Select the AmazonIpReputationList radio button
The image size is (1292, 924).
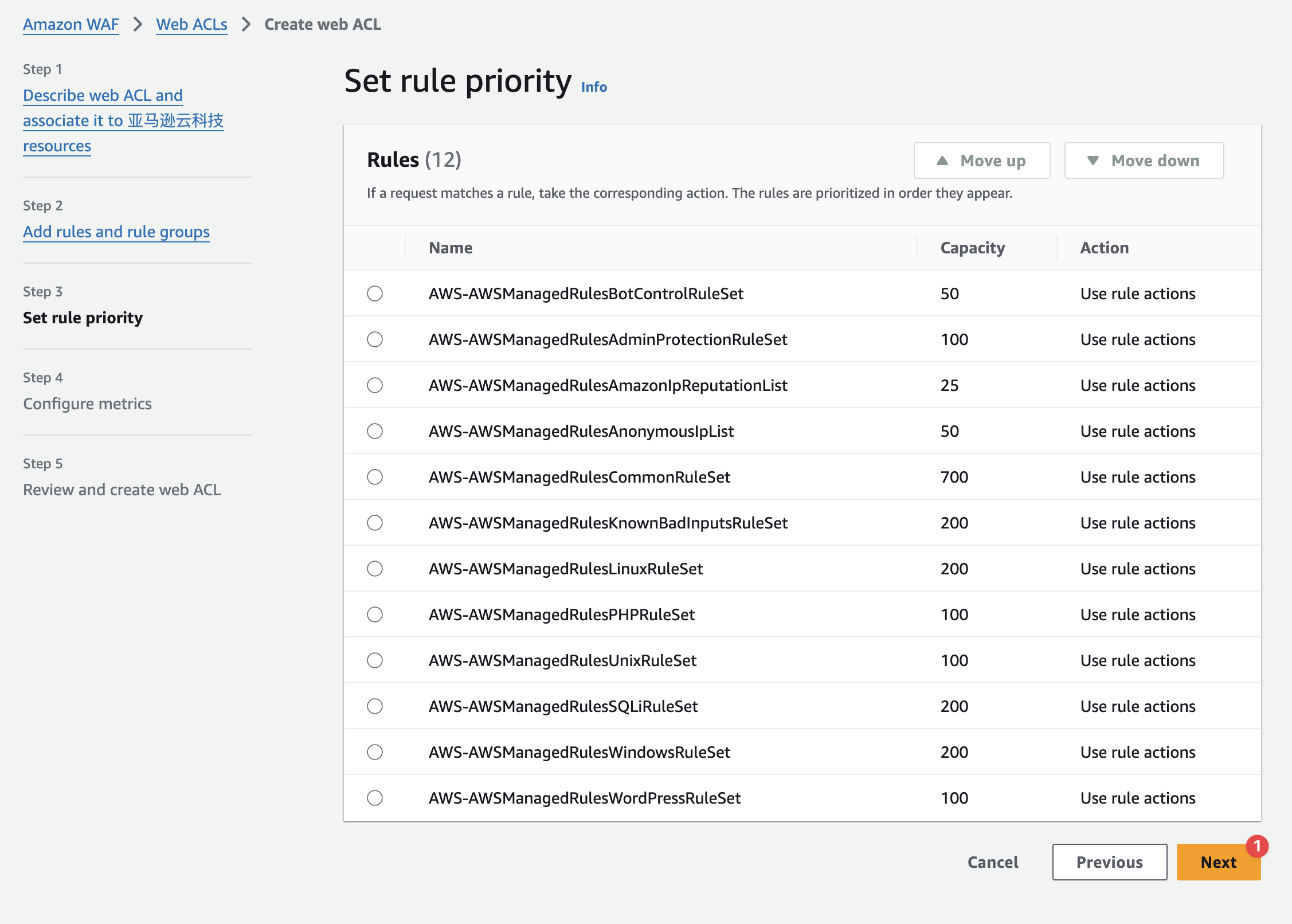[x=375, y=385]
